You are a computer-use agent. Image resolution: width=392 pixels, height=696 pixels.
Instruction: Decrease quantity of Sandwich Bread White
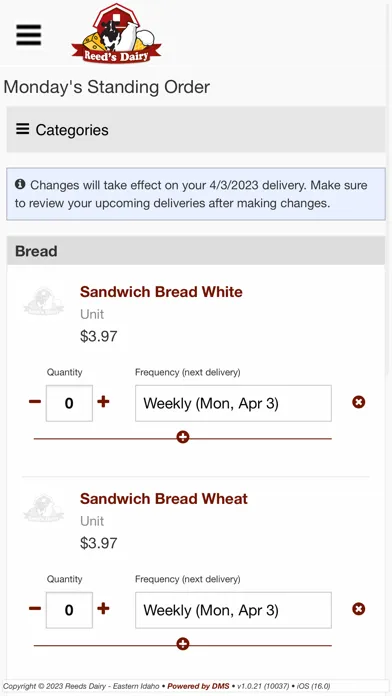click(x=35, y=402)
